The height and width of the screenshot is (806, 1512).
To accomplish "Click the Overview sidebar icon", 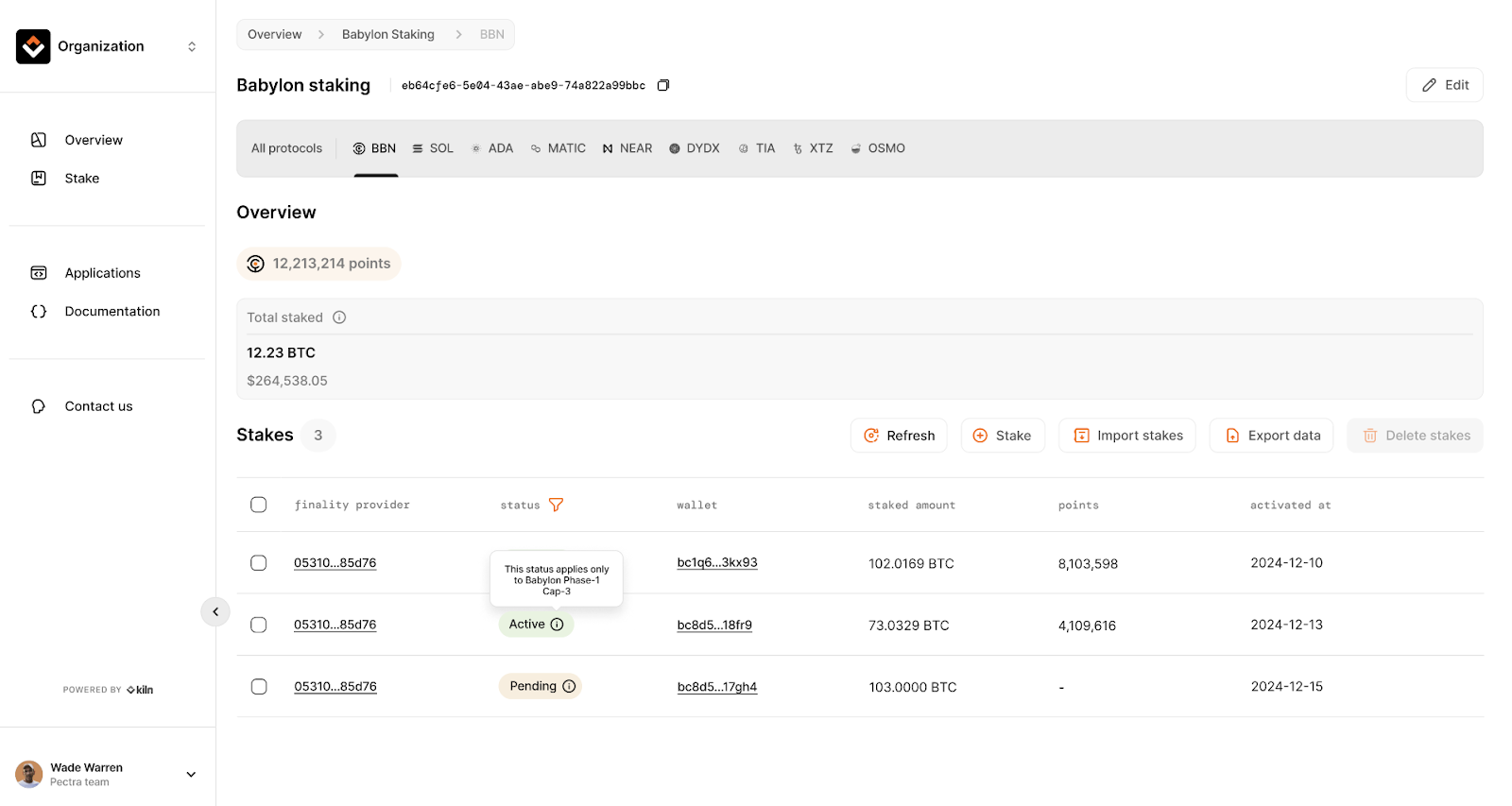I will point(39,140).
